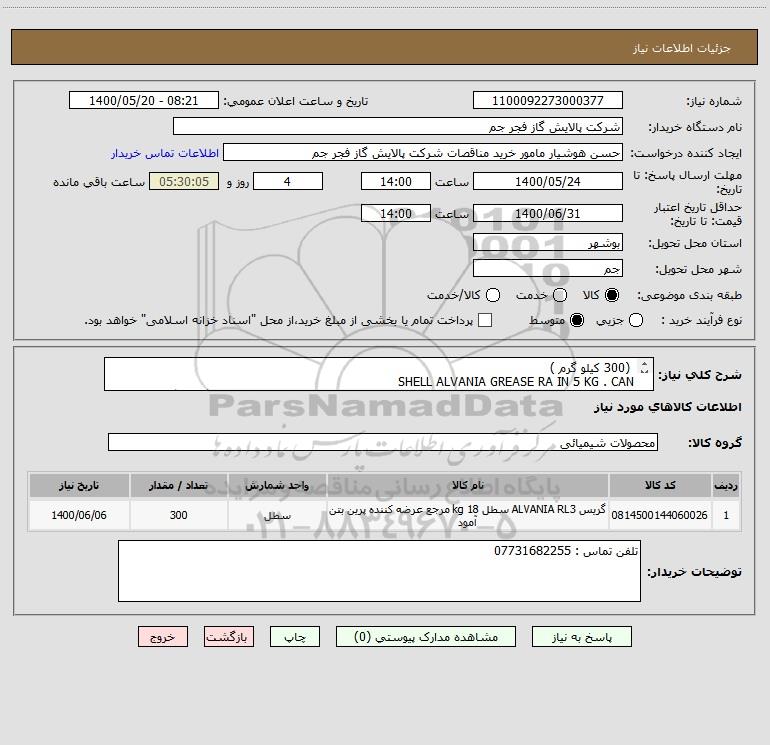Click the پاسخ به نیاز button

tap(581, 637)
